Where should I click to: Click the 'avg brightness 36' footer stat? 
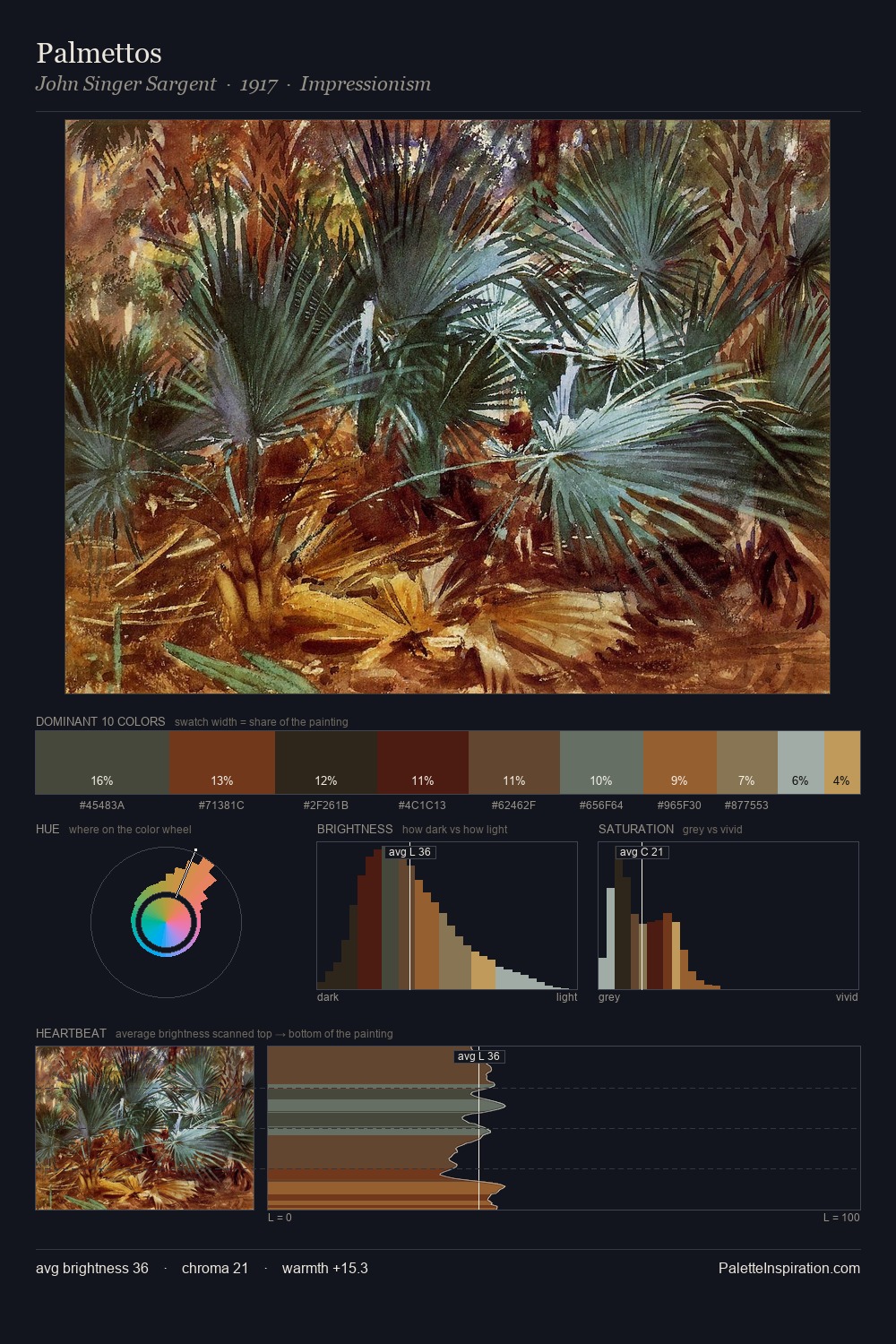(x=92, y=1268)
